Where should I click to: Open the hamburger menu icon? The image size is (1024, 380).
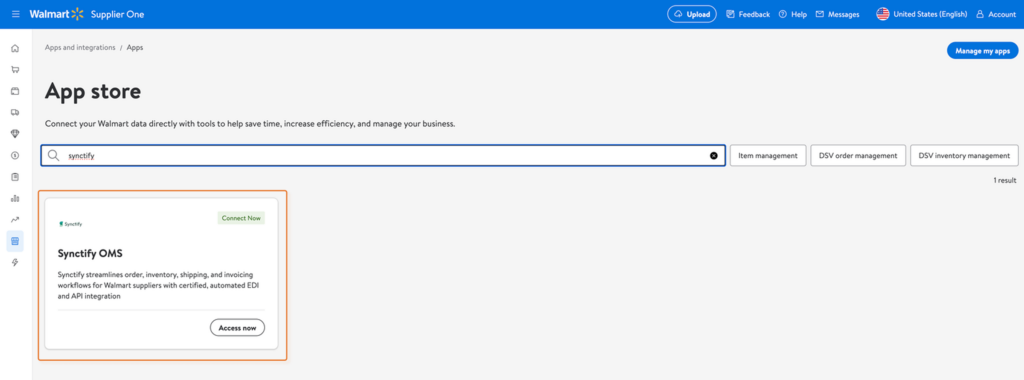point(16,14)
